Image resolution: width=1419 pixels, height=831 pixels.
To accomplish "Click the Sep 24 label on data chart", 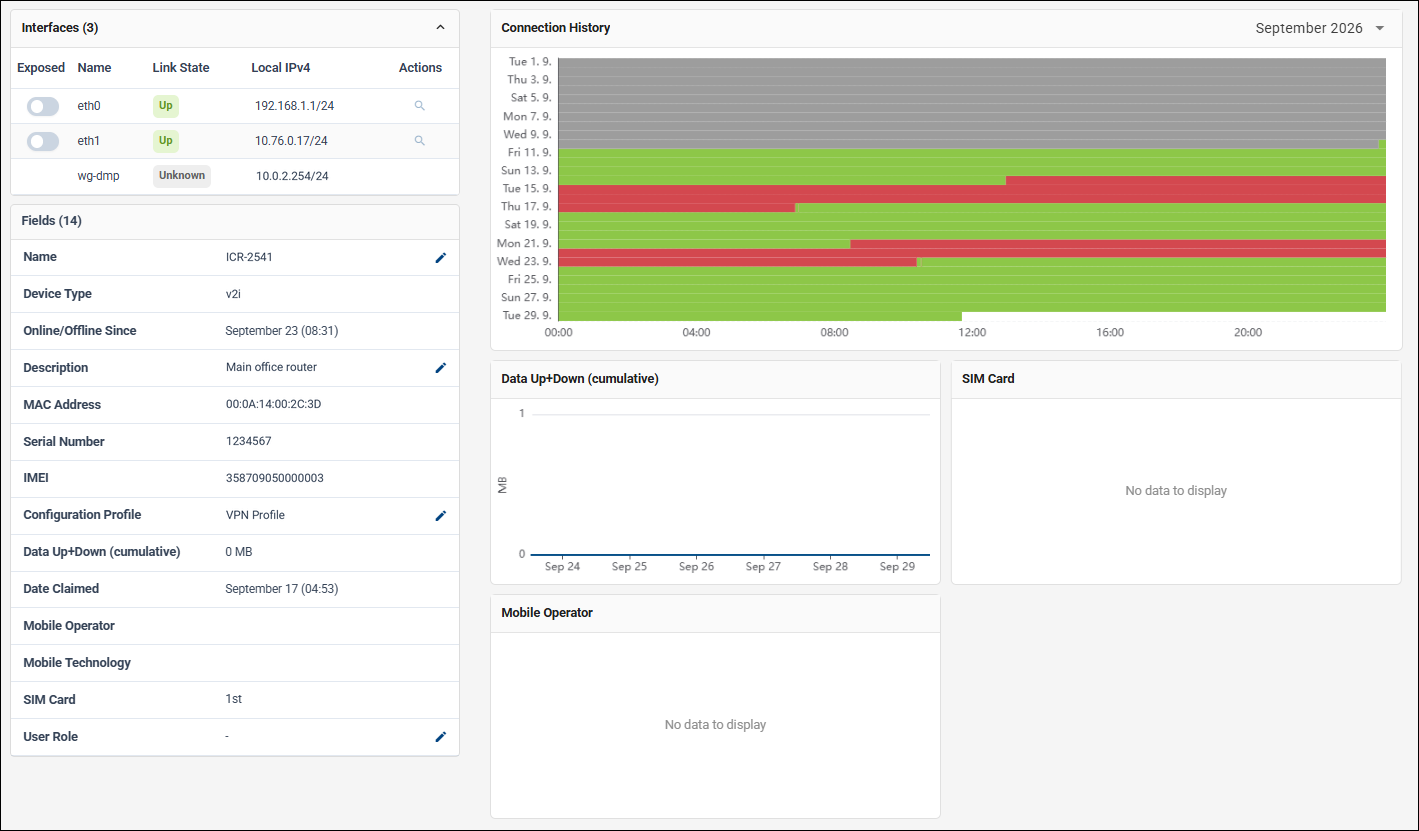I will (x=562, y=567).
